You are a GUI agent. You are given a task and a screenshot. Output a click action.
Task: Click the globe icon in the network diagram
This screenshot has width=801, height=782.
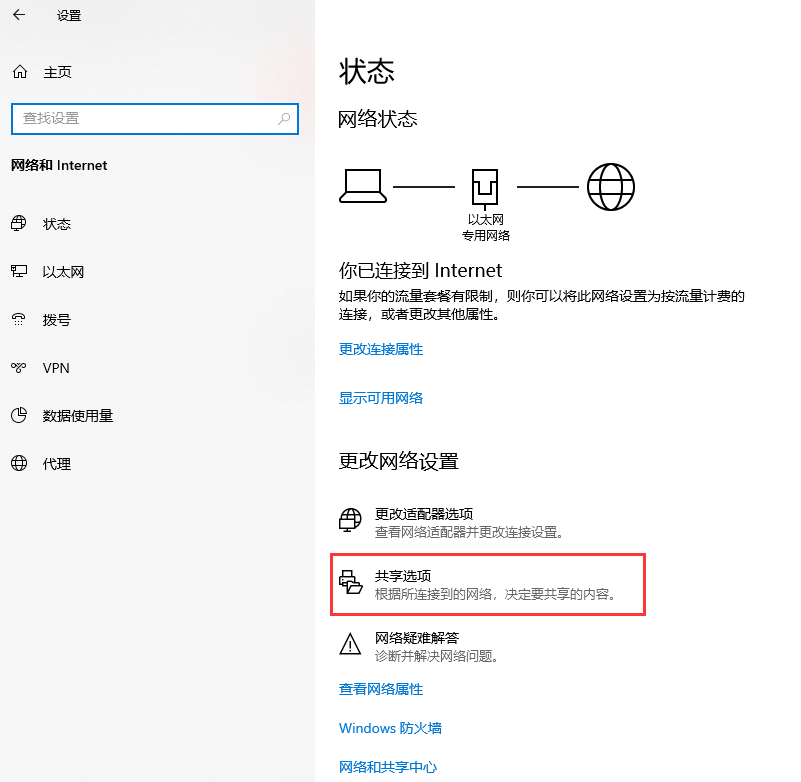610,186
